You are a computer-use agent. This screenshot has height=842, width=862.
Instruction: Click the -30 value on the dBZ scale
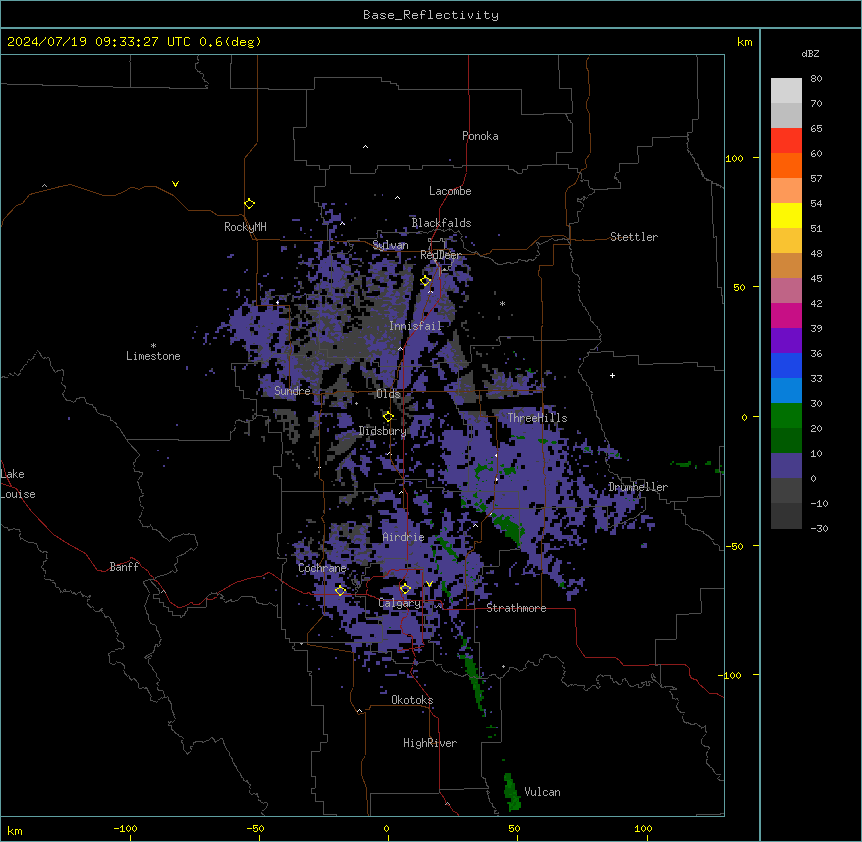point(819,528)
